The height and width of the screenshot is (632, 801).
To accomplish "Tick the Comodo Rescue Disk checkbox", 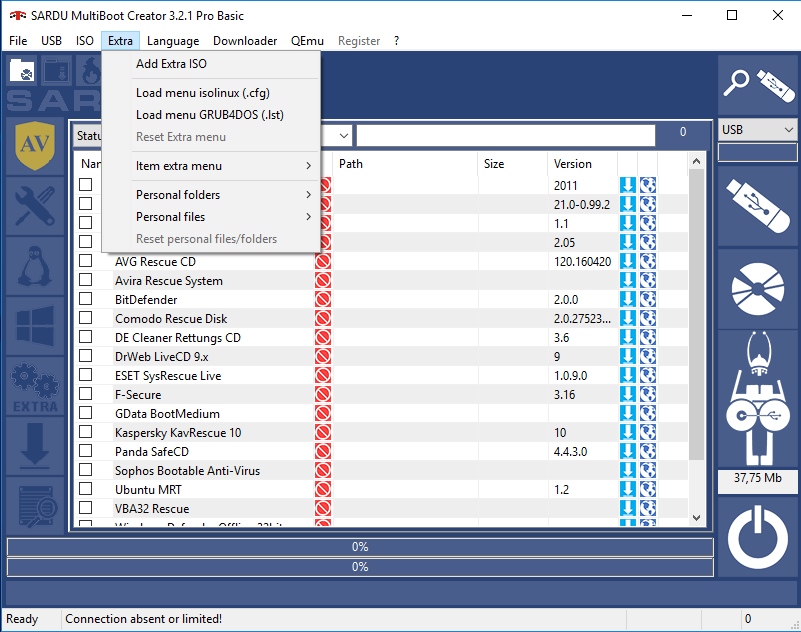I will [x=85, y=318].
